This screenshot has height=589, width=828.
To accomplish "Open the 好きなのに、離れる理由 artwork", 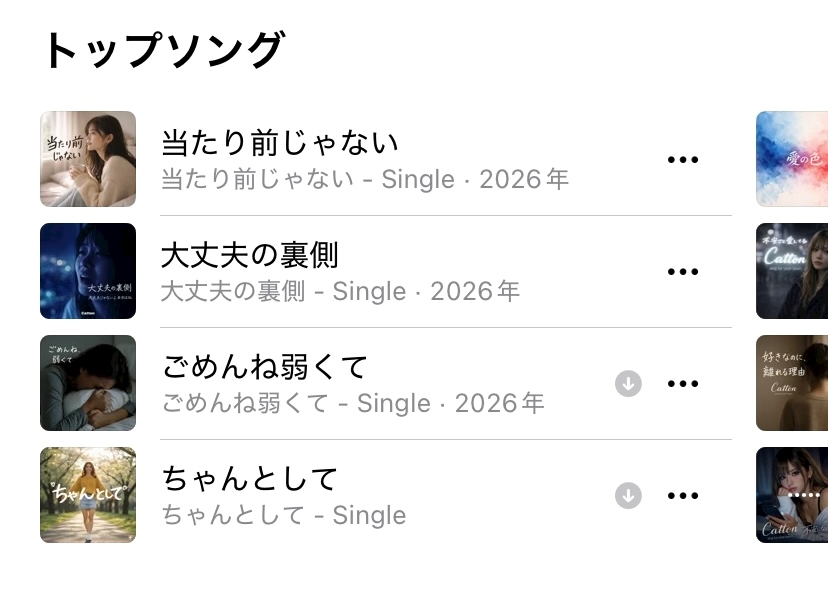I will [792, 383].
